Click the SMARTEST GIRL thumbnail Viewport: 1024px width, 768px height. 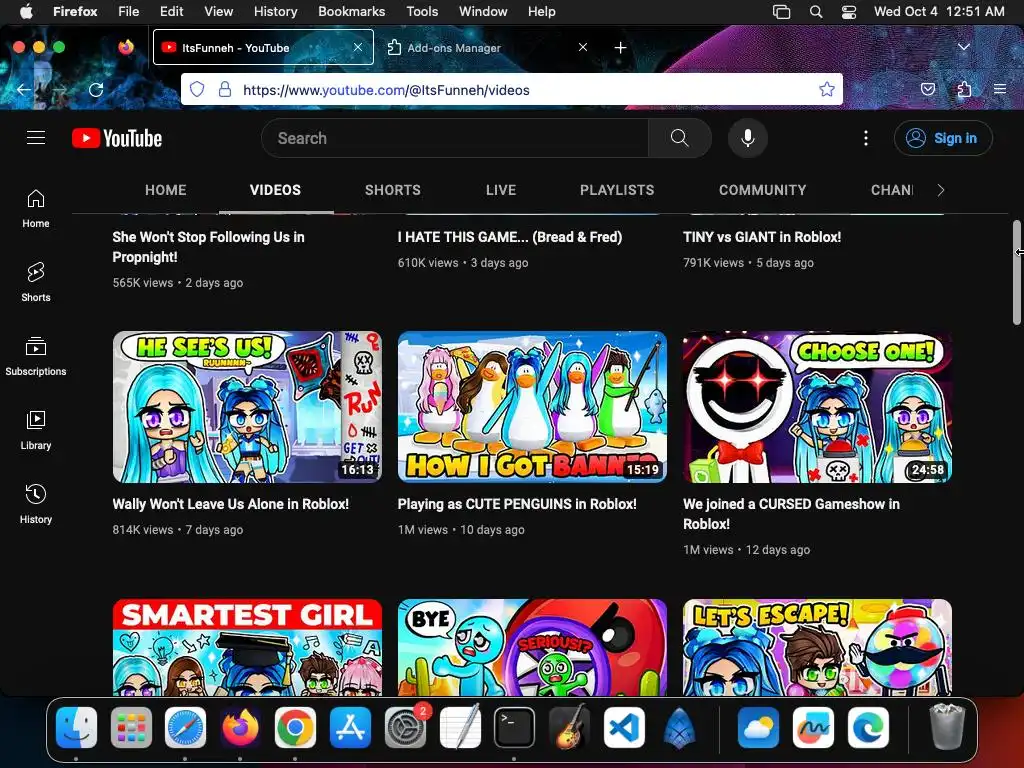[x=247, y=647]
